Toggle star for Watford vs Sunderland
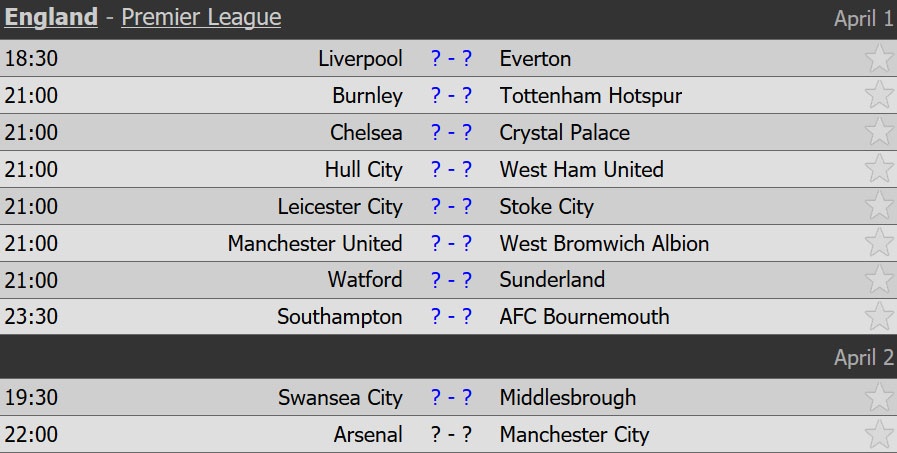Screen dimensions: 897x453 point(879,280)
